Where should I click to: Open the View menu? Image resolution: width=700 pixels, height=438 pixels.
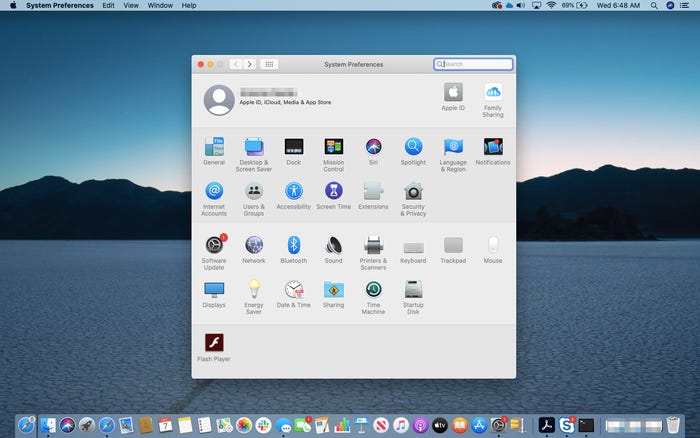tap(131, 5)
